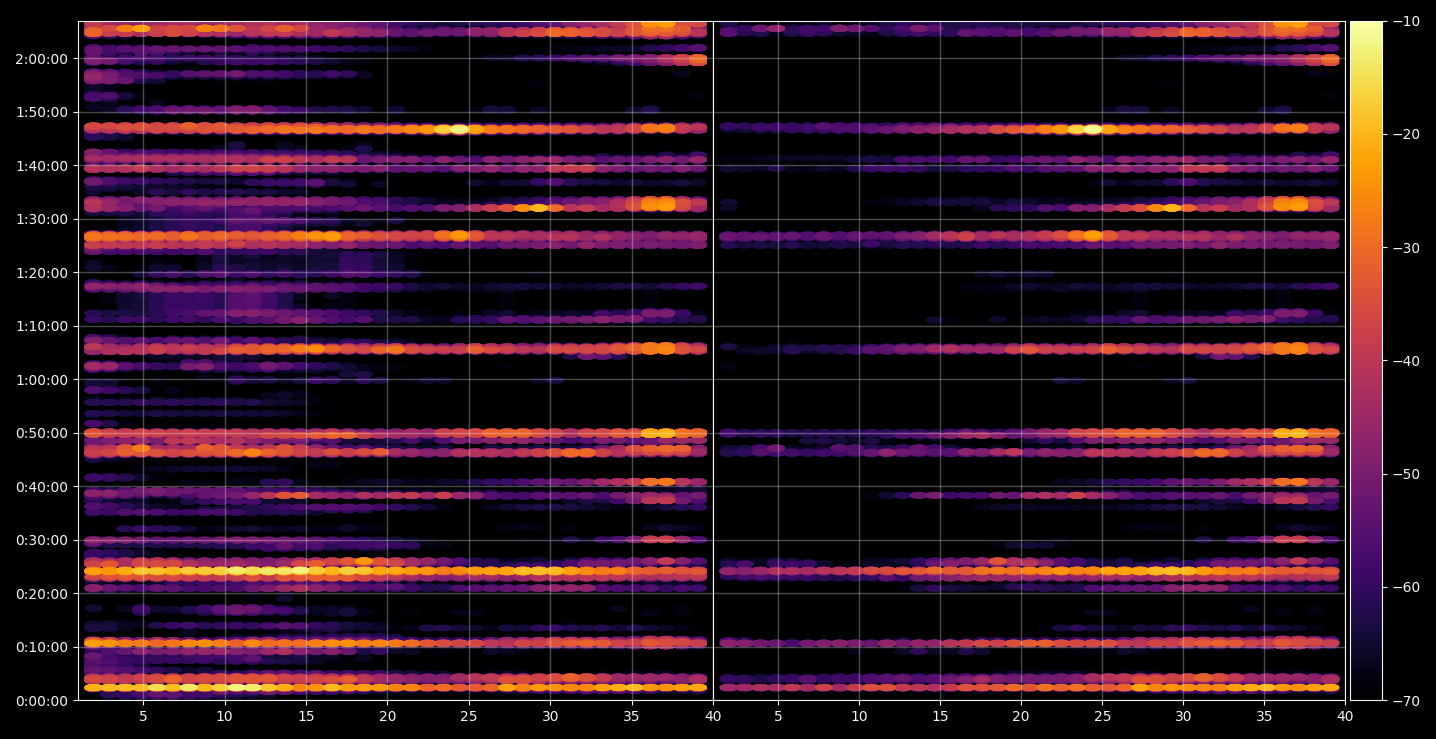The image size is (1436, 739).
Task: Click the colorbar gradient scale
Action: (1366, 361)
